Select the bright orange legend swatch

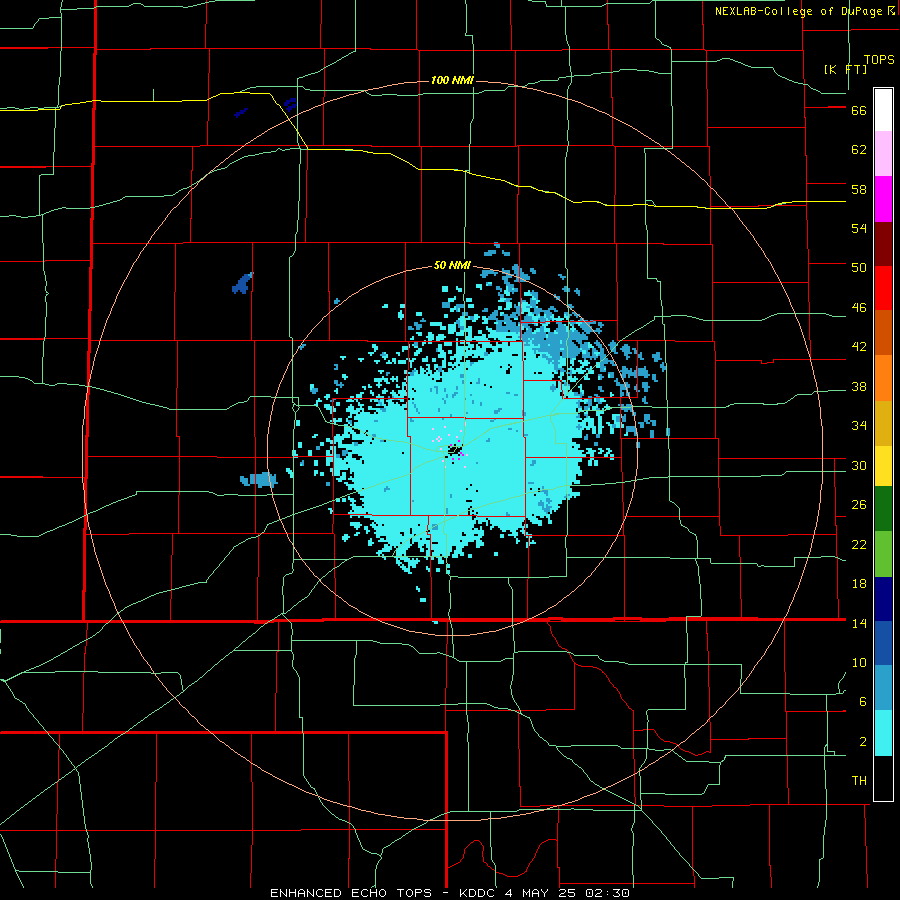point(883,378)
